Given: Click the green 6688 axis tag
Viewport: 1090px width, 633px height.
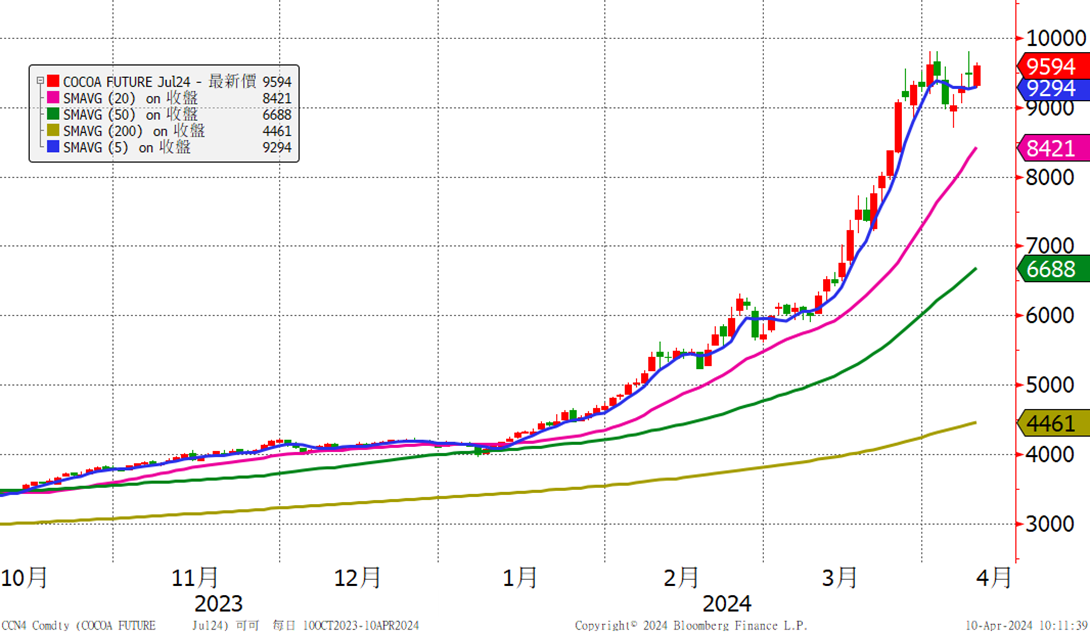Looking at the screenshot, I should pos(1052,269).
